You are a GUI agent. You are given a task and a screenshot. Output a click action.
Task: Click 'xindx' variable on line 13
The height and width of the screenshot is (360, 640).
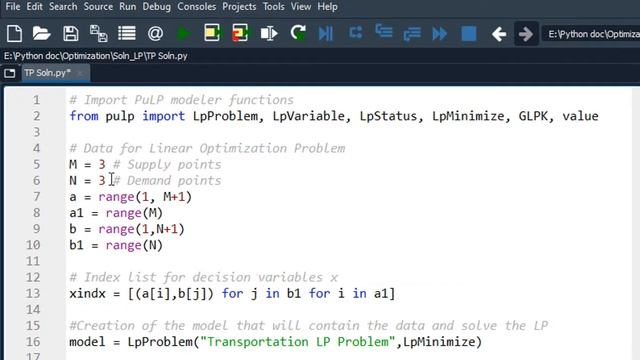coord(87,294)
